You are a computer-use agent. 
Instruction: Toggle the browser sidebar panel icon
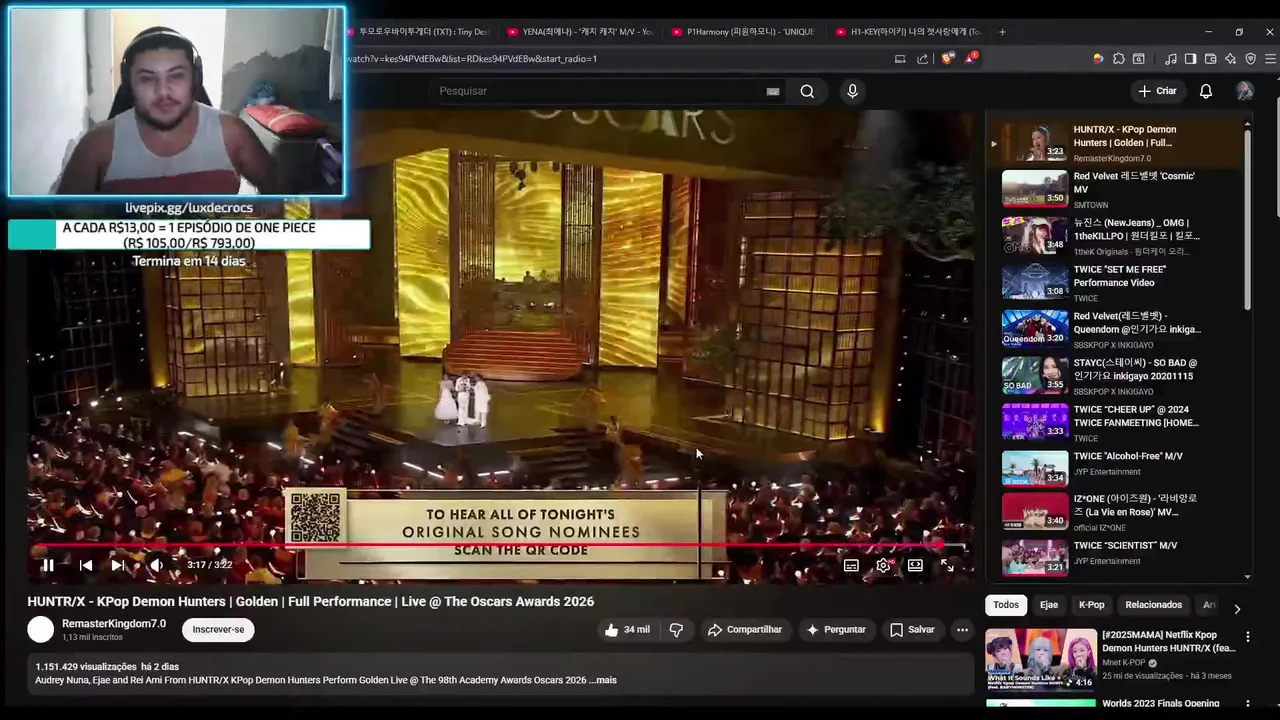tap(1190, 59)
